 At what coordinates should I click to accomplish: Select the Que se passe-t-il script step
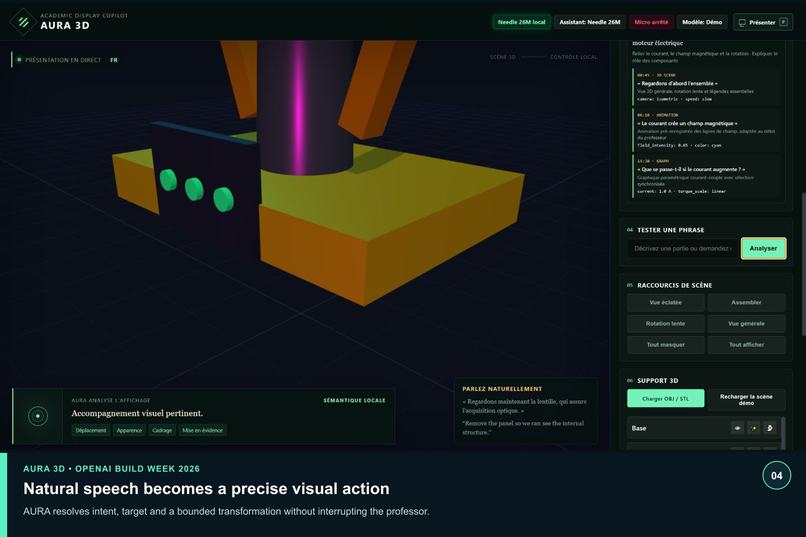[706, 176]
